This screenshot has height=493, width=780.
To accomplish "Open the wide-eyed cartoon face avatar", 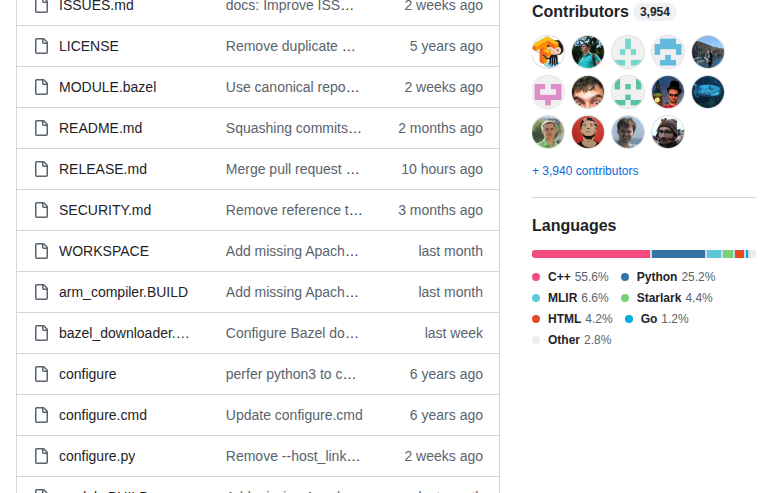I will [x=588, y=92].
